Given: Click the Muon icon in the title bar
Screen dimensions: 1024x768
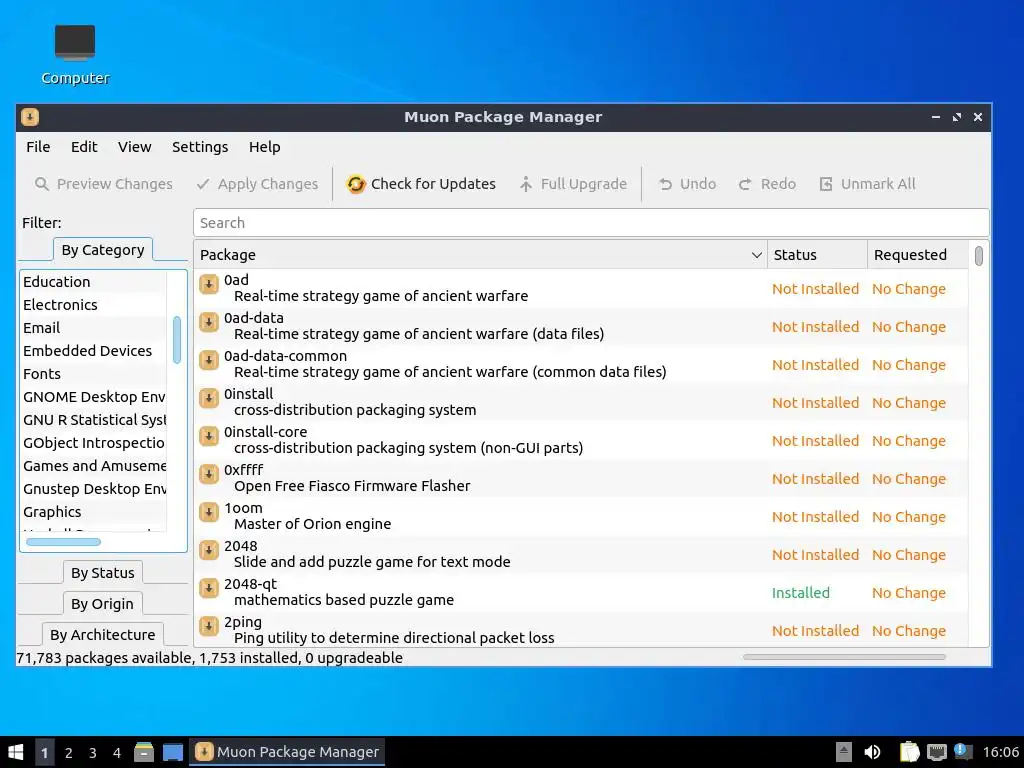Looking at the screenshot, I should click(x=30, y=117).
